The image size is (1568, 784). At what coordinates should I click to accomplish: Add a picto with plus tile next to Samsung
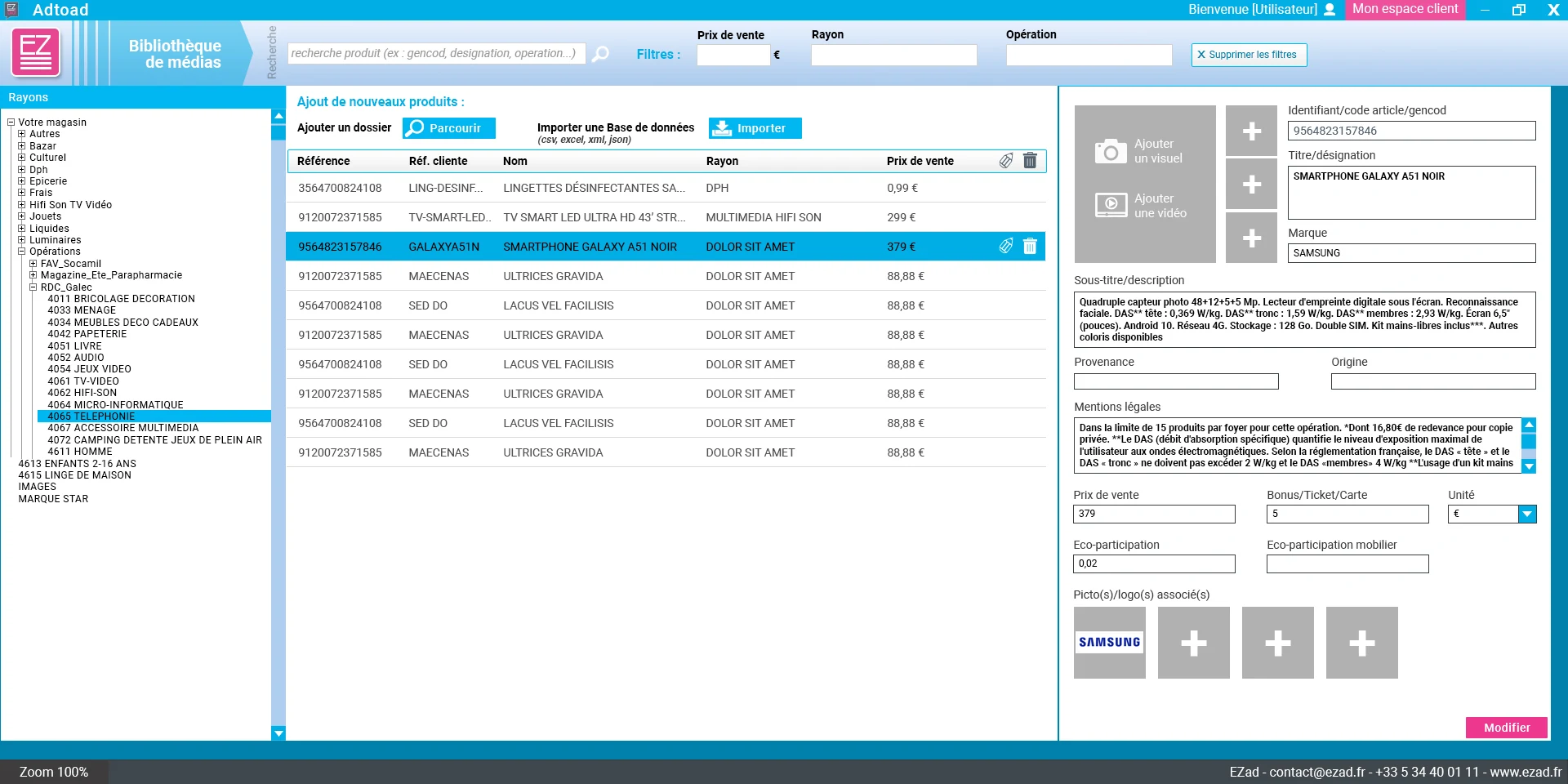pyautogui.click(x=1193, y=643)
